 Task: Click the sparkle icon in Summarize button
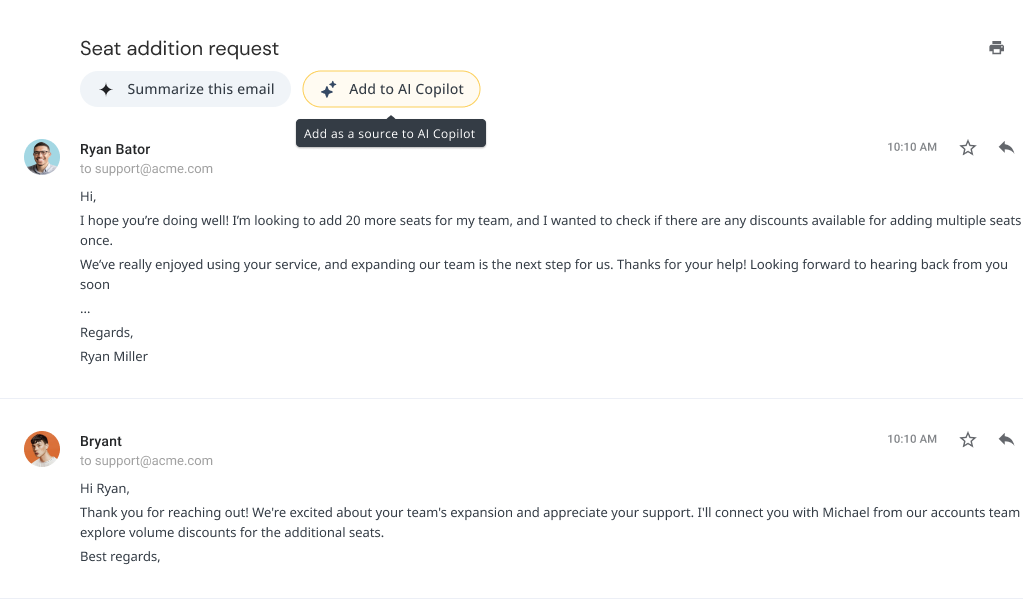[106, 90]
